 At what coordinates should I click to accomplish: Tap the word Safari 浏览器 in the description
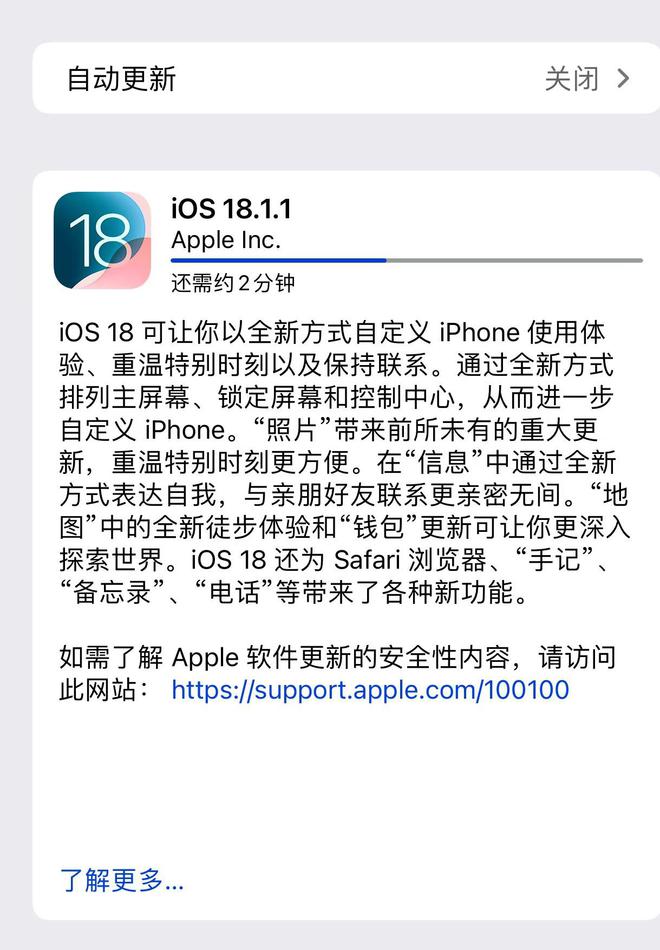pyautogui.click(x=410, y=559)
